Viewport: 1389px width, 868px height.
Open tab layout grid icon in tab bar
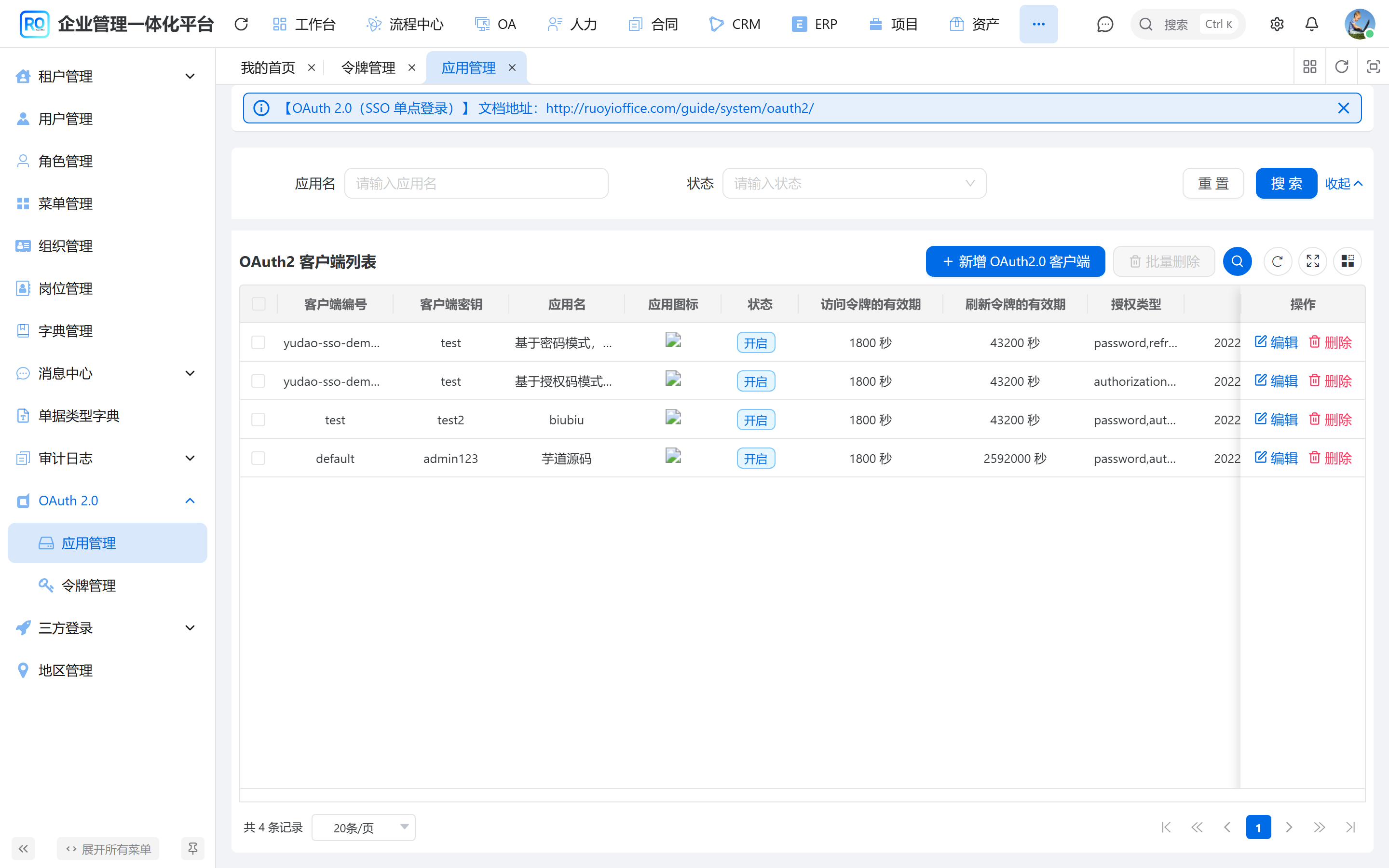coord(1310,67)
